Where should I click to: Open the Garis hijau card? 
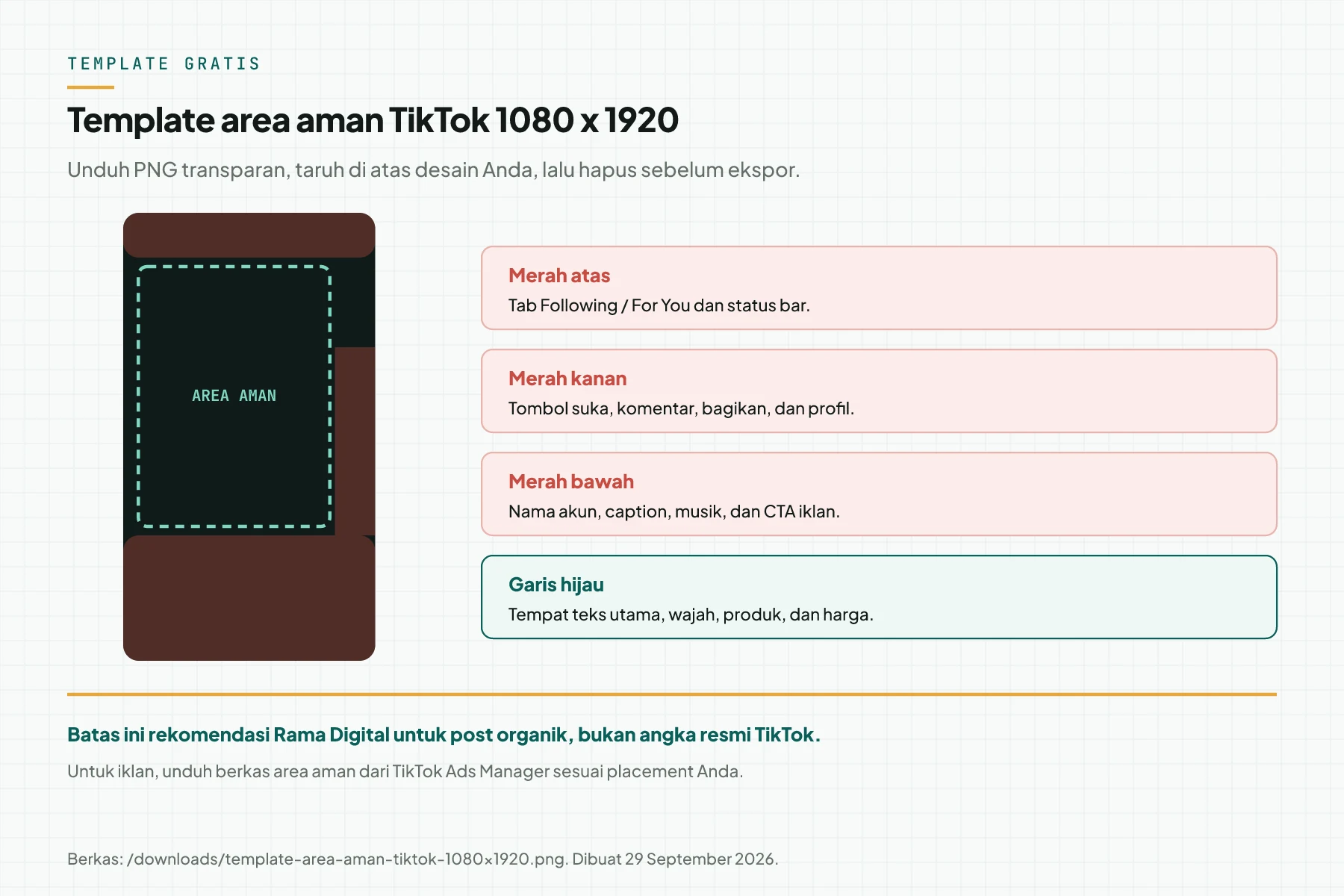tap(879, 597)
